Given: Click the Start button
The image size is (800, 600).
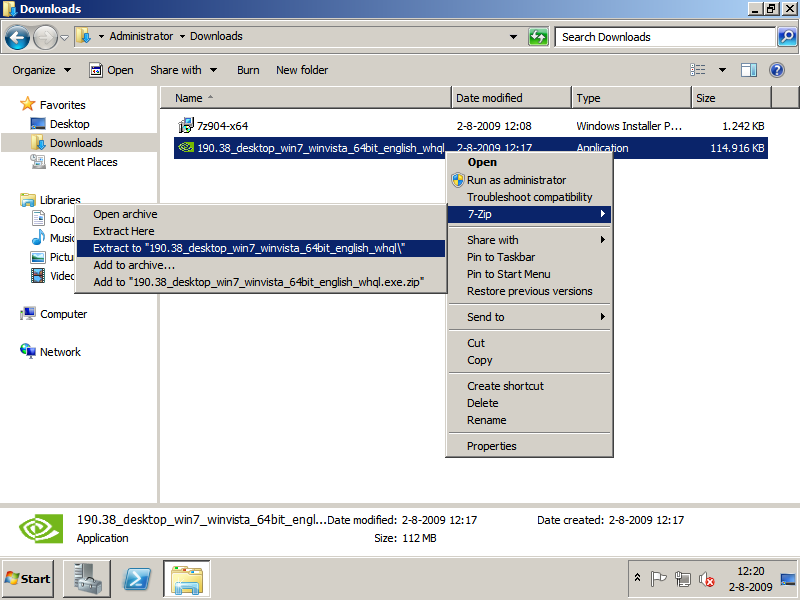Looking at the screenshot, I should coord(28,579).
